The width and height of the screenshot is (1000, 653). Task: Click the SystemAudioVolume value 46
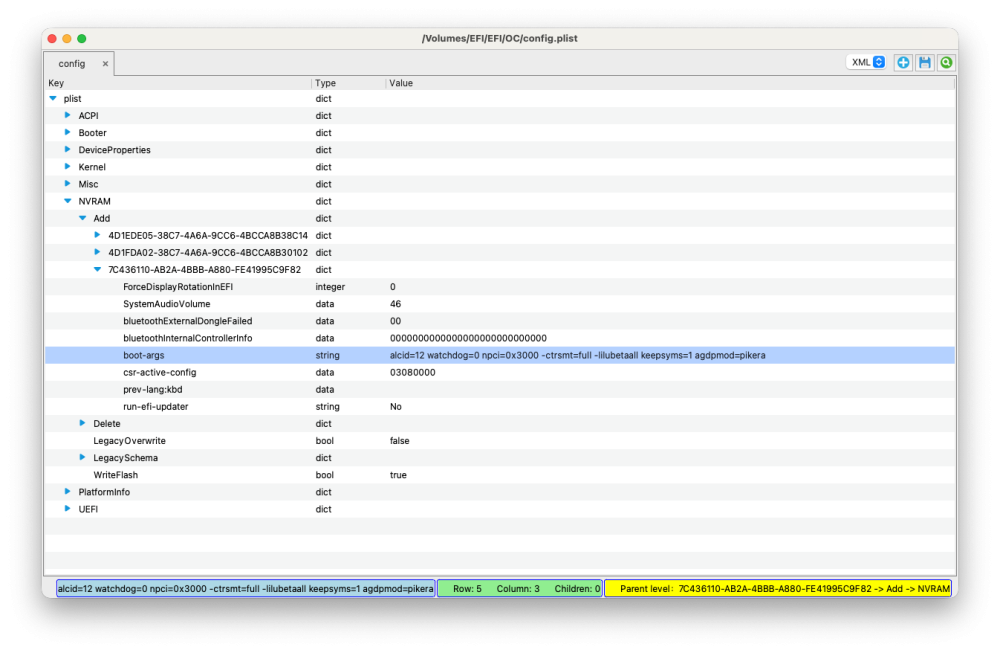(395, 304)
